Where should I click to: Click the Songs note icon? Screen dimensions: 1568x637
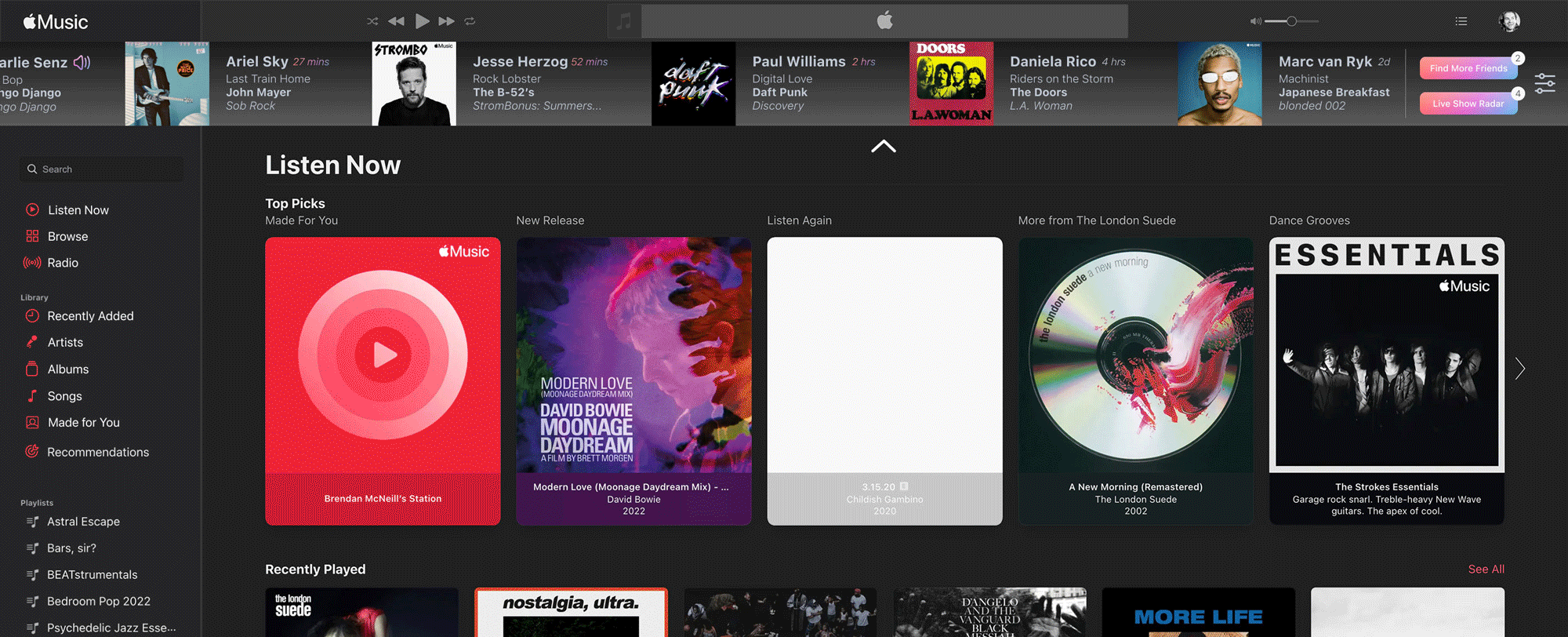pyautogui.click(x=32, y=395)
